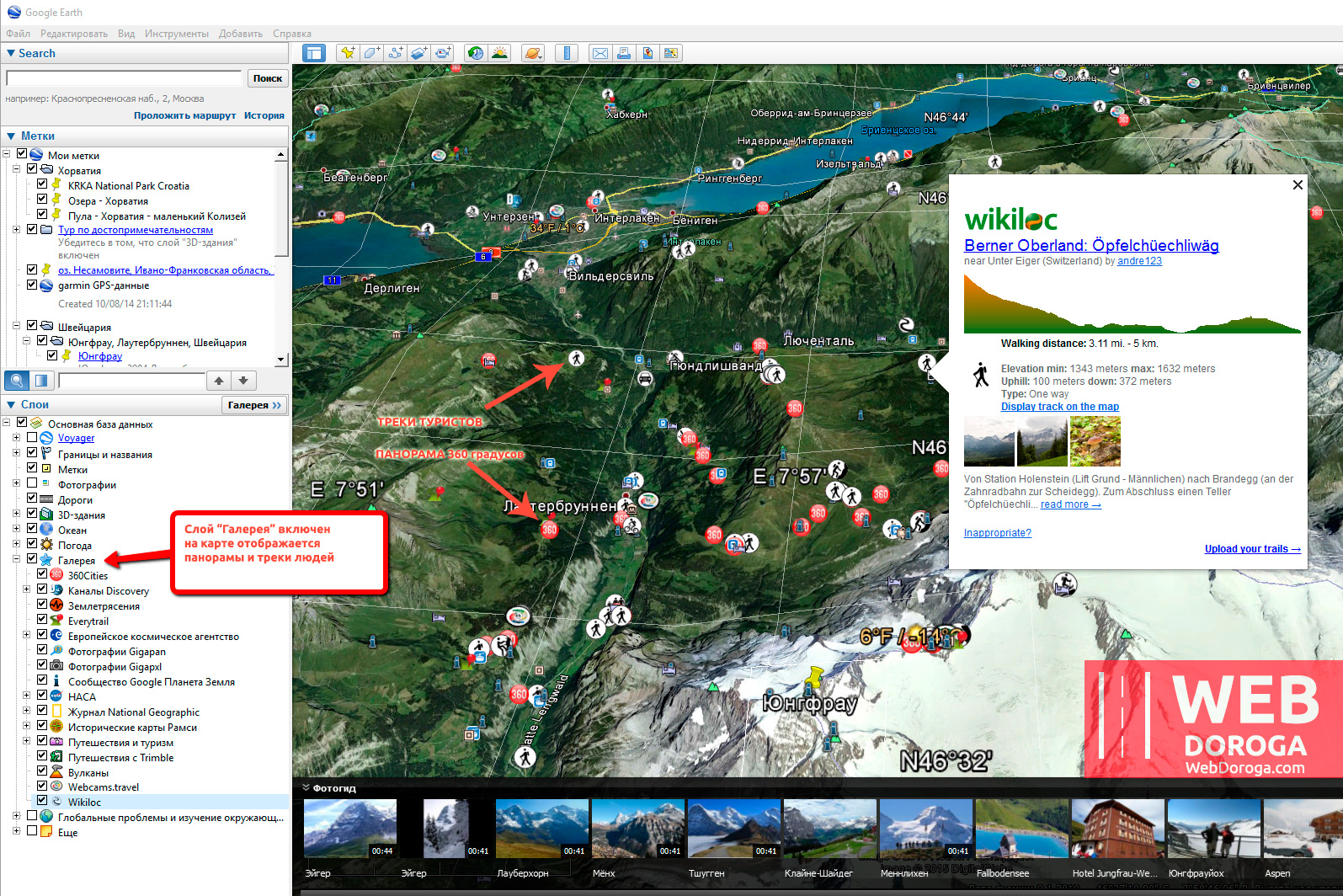The image size is (1343, 896).
Task: Open the Добавить menu
Action: coord(241,34)
